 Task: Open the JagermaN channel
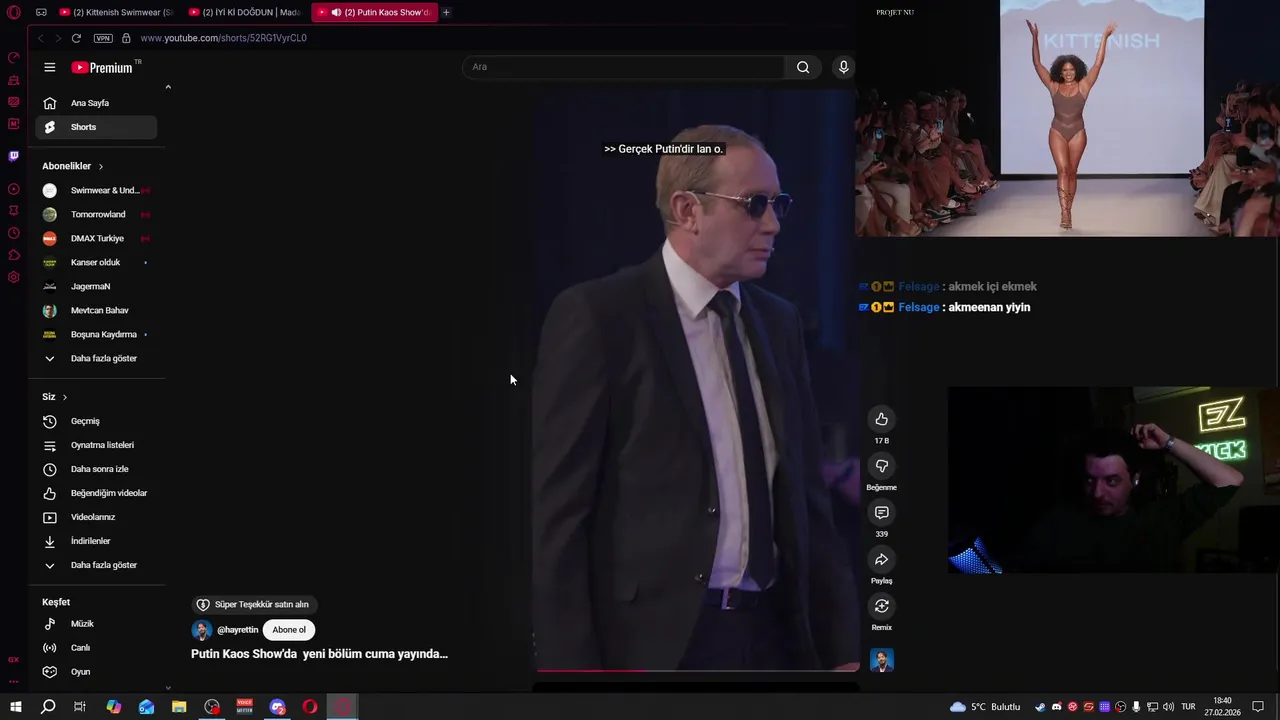[96, 286]
